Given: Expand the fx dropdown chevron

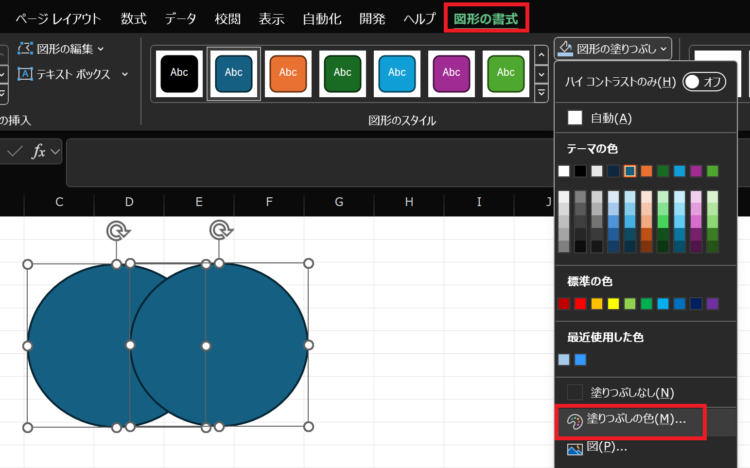Looking at the screenshot, I should [x=55, y=152].
